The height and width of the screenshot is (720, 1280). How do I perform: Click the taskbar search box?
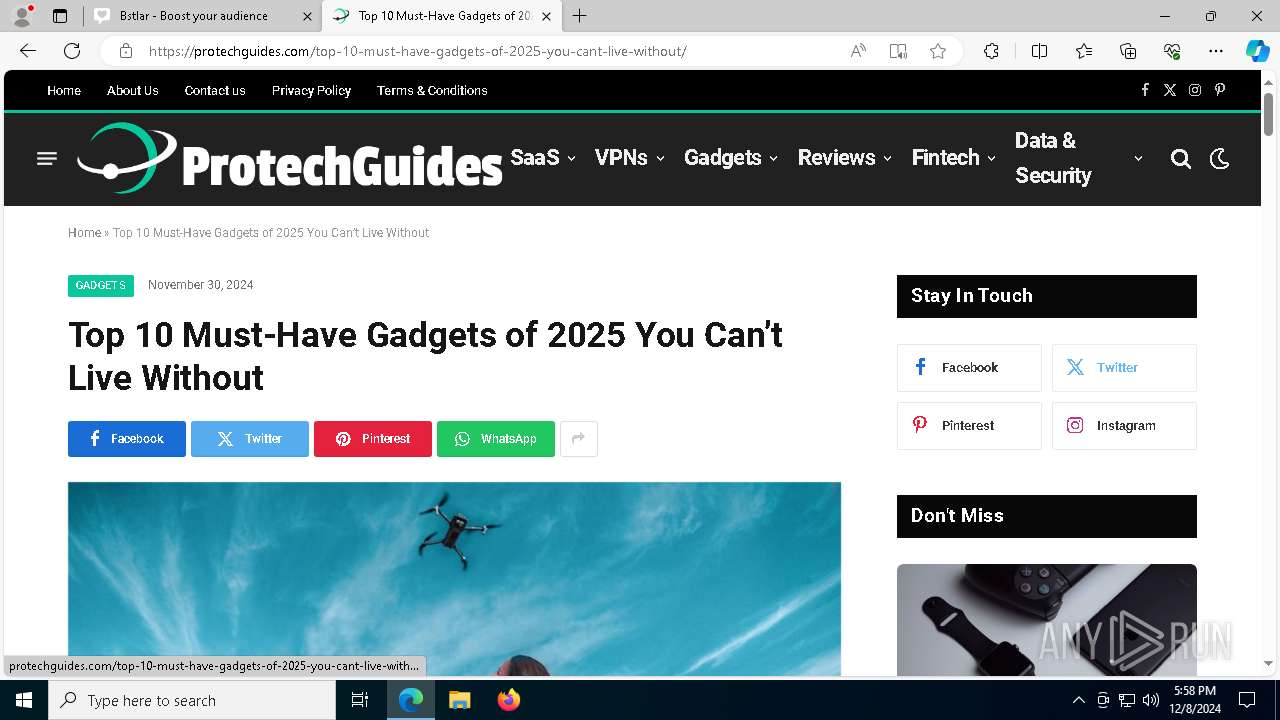[x=192, y=700]
